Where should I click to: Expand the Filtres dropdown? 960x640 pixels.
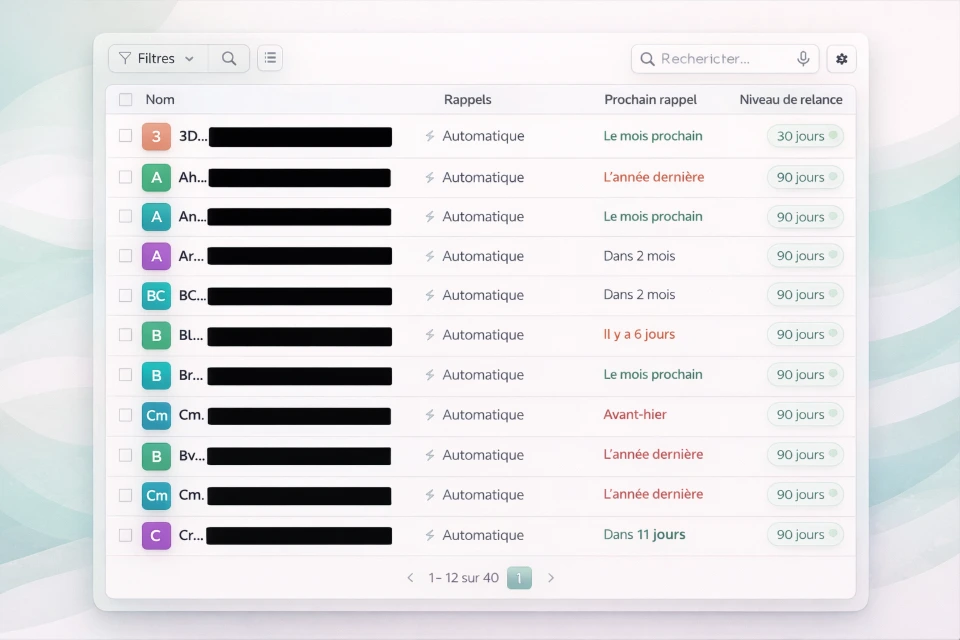[x=158, y=59]
